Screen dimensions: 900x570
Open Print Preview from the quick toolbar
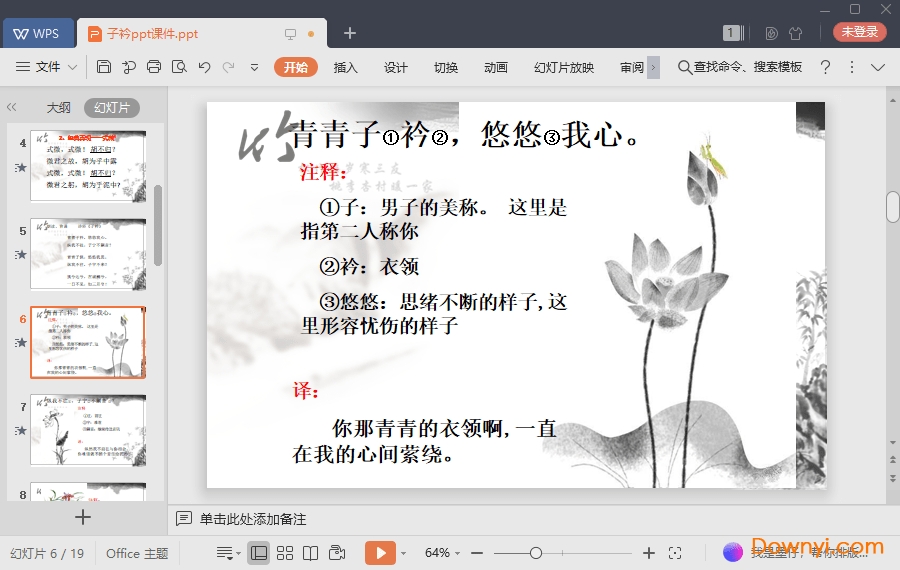click(179, 67)
